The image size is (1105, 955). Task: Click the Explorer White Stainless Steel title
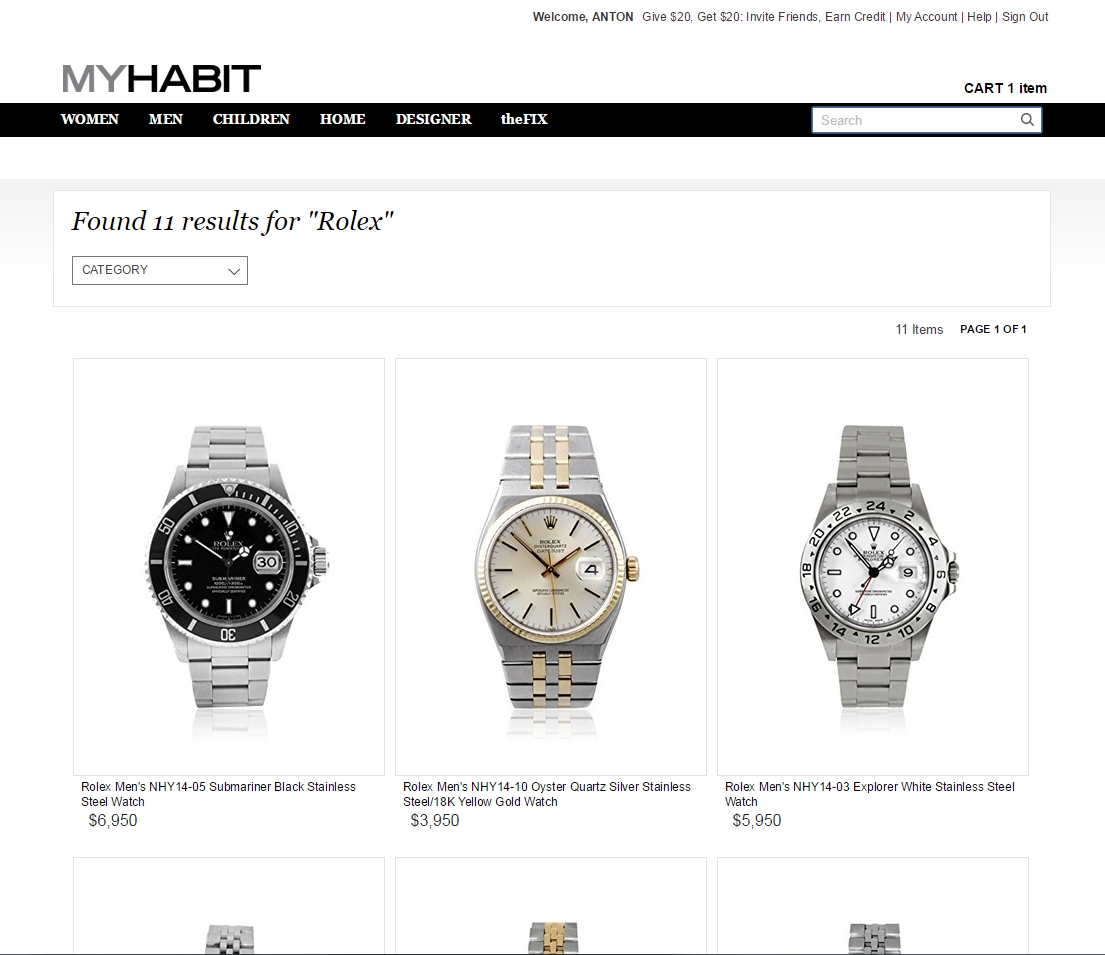pyautogui.click(x=870, y=794)
